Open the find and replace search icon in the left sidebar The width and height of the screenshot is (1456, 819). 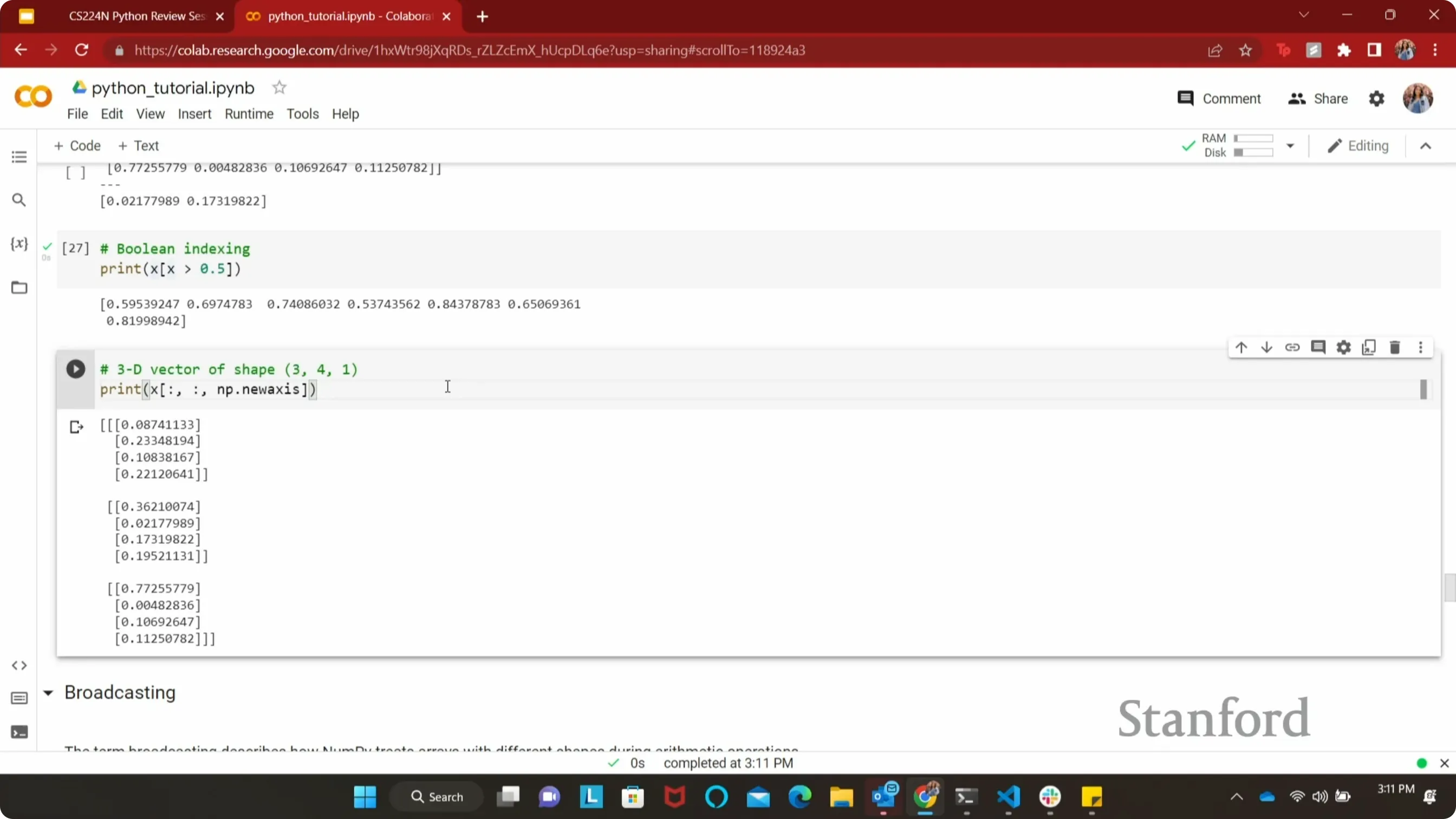(19, 200)
